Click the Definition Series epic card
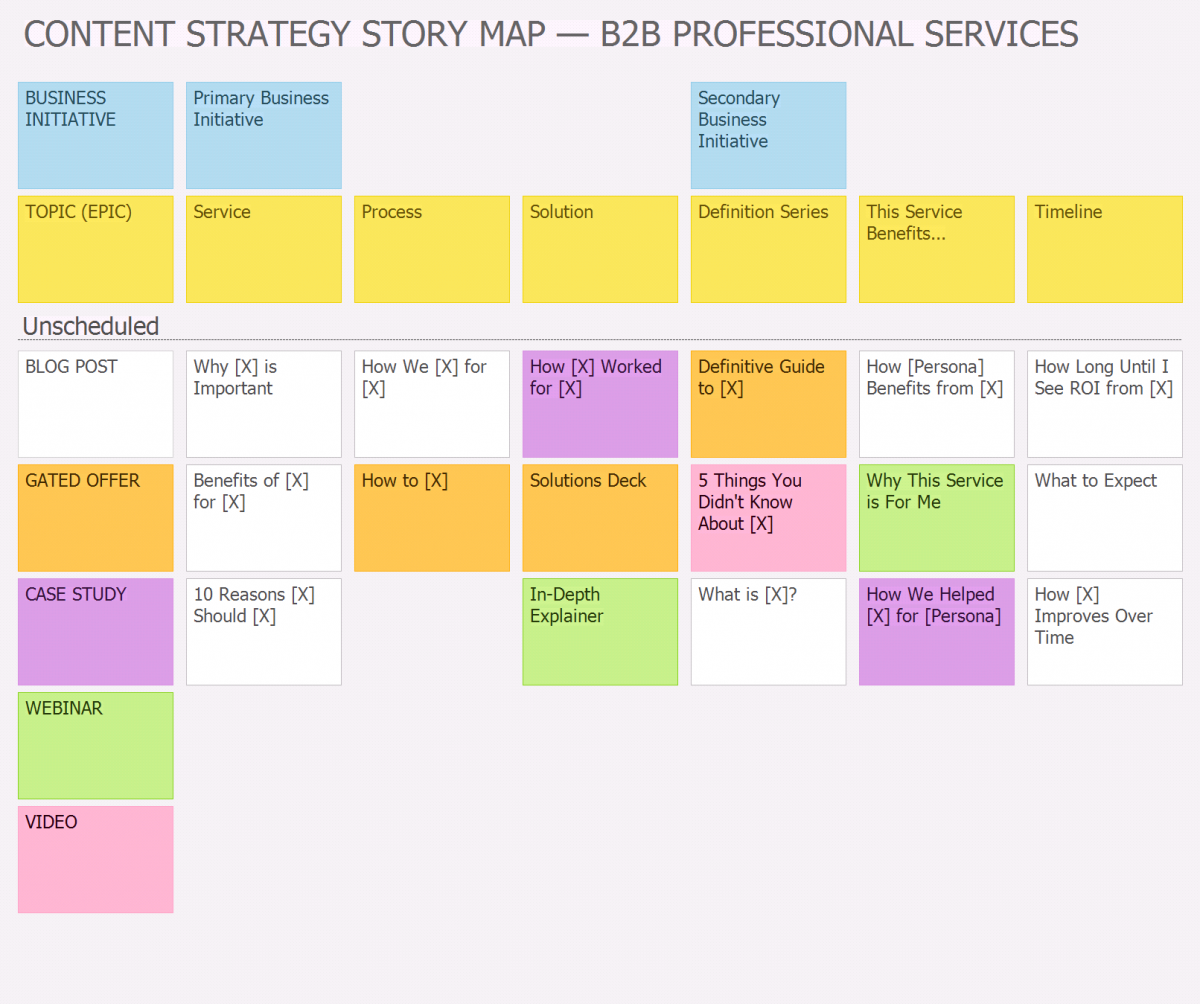This screenshot has height=1004, width=1200. click(x=768, y=249)
